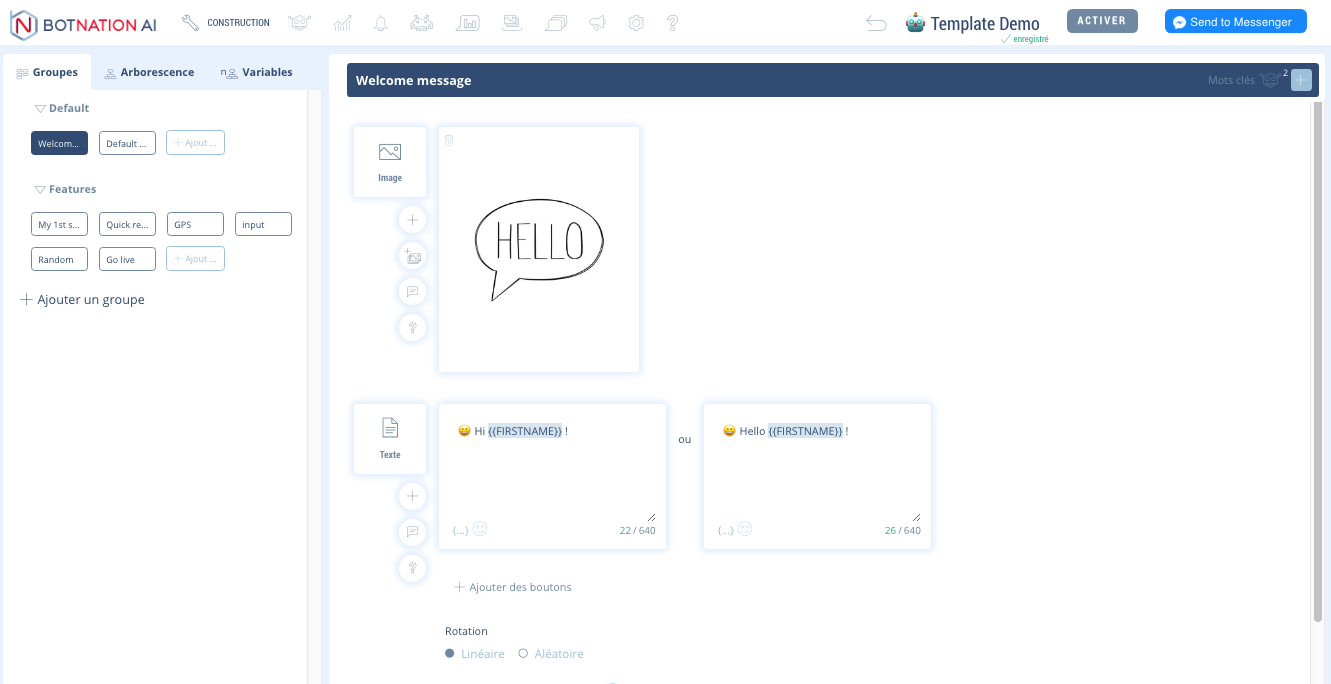The image size is (1331, 684).
Task: Click the analytics growth chart icon
Action: pos(343,23)
